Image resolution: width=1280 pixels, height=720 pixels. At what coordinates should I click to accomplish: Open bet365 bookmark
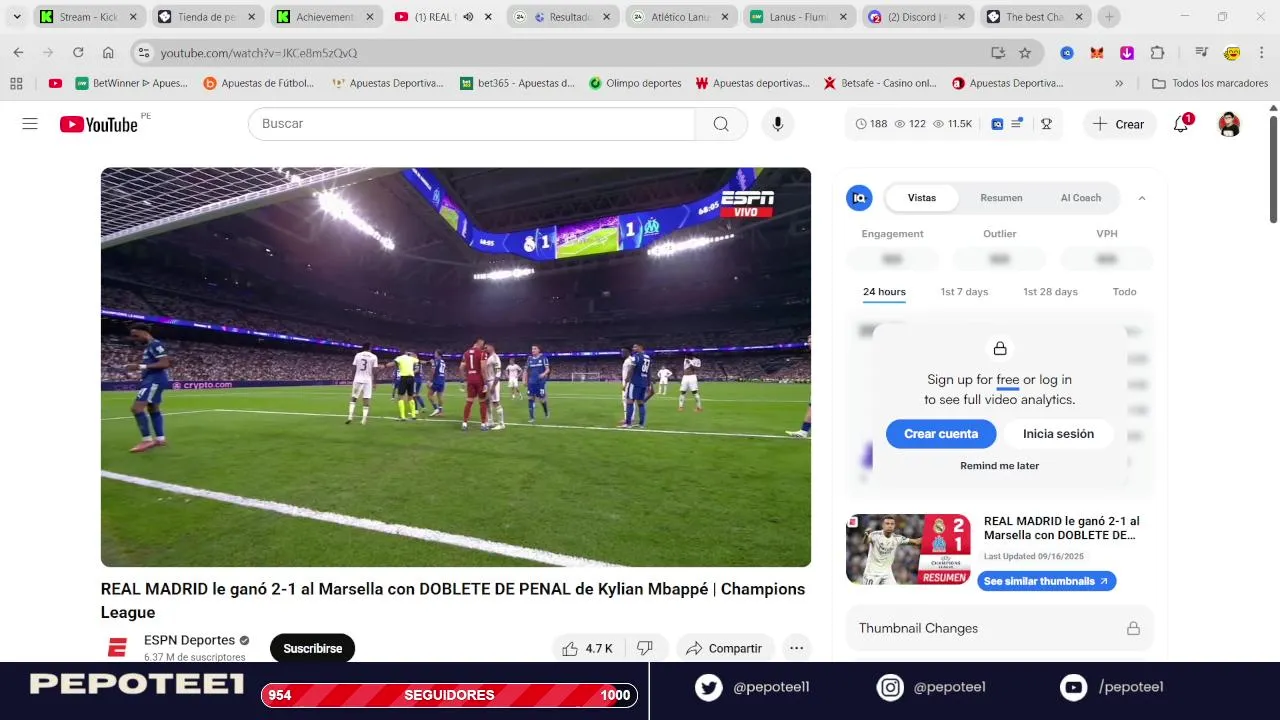[517, 83]
